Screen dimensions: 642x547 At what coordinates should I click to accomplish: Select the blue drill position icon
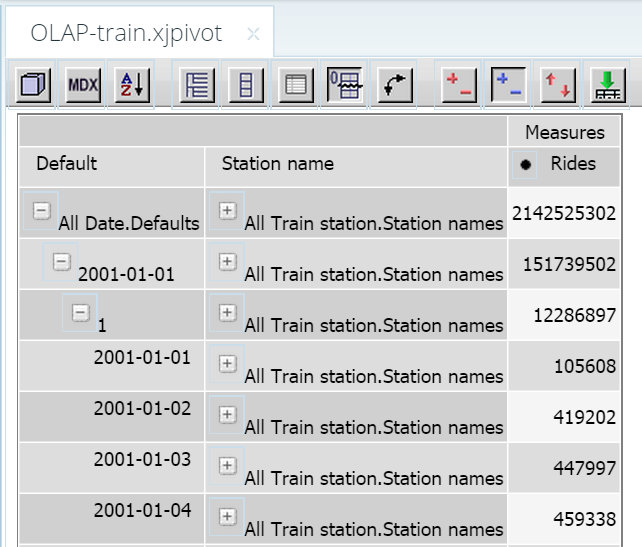(x=509, y=85)
